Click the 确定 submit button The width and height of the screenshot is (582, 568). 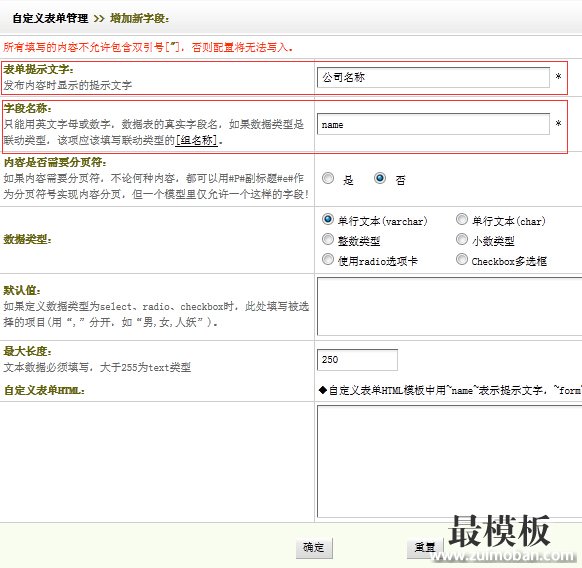(x=314, y=548)
